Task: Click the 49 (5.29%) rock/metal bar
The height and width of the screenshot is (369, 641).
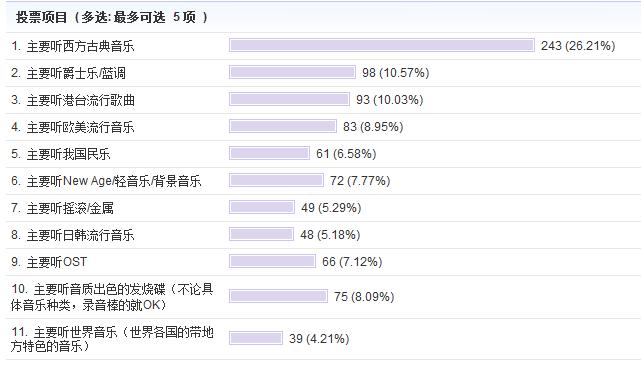Action: tap(262, 207)
